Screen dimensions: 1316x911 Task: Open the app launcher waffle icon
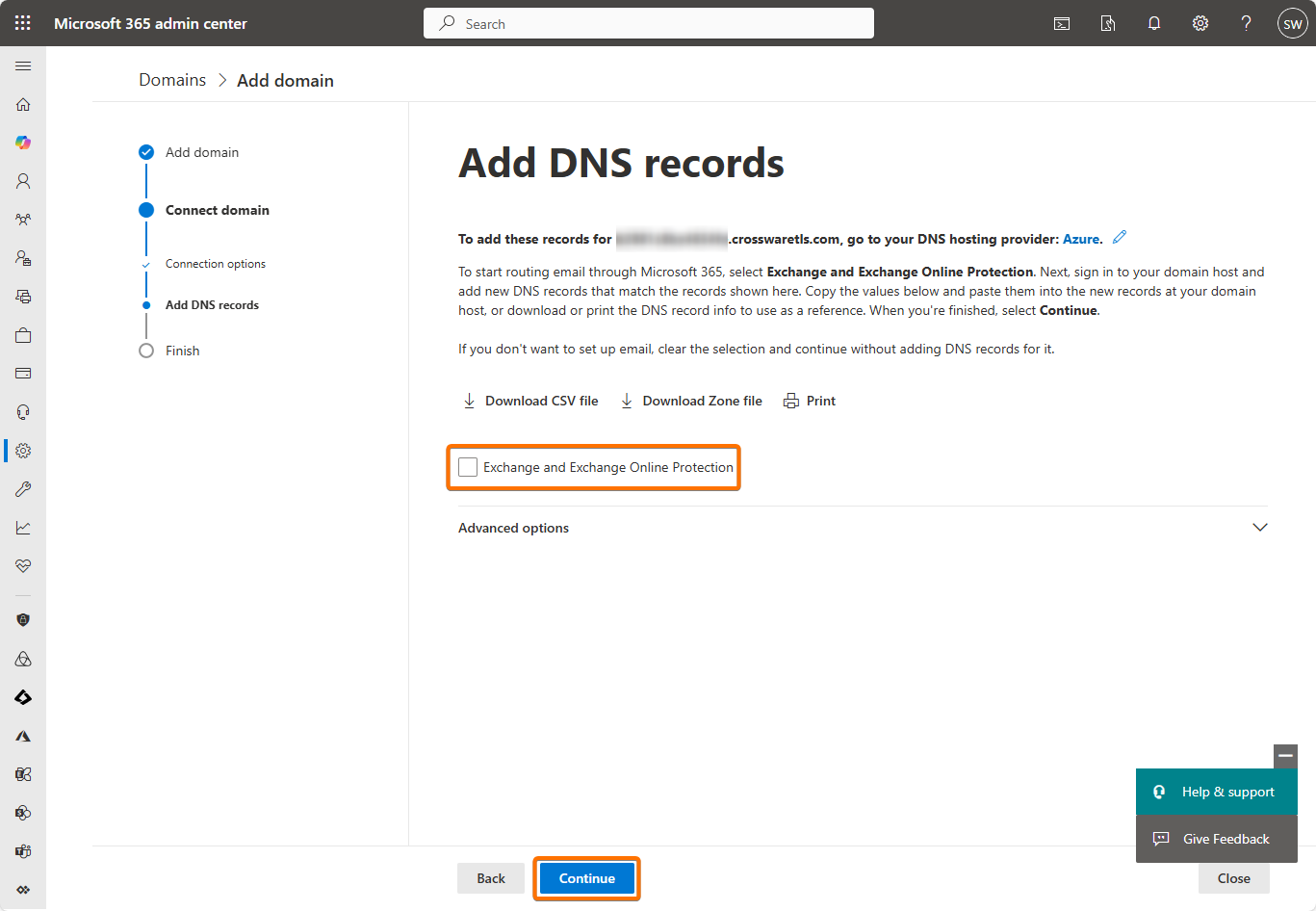(23, 23)
